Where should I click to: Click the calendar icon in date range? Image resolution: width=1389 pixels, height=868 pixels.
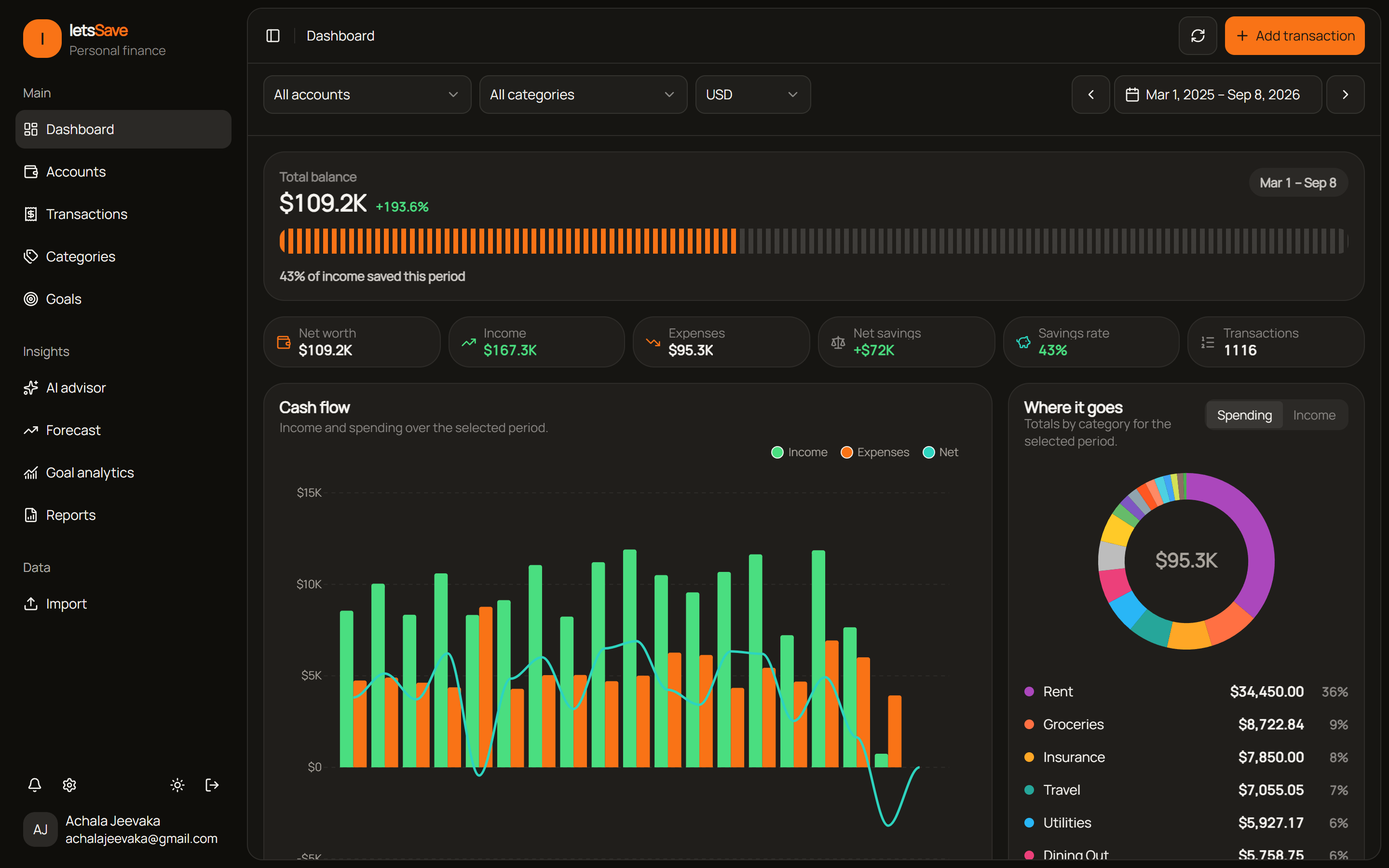click(1132, 95)
